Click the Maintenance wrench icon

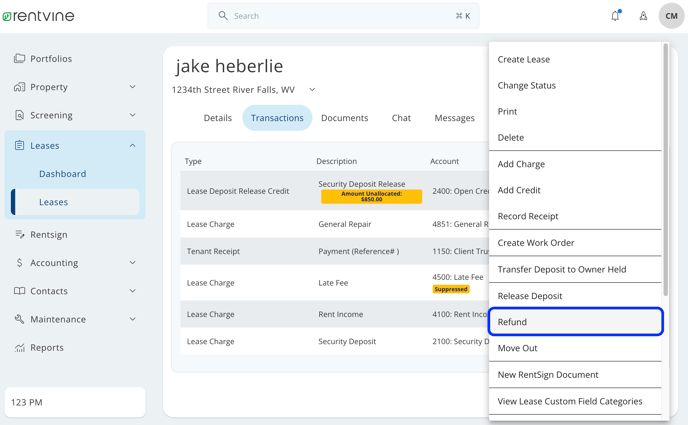(x=19, y=319)
